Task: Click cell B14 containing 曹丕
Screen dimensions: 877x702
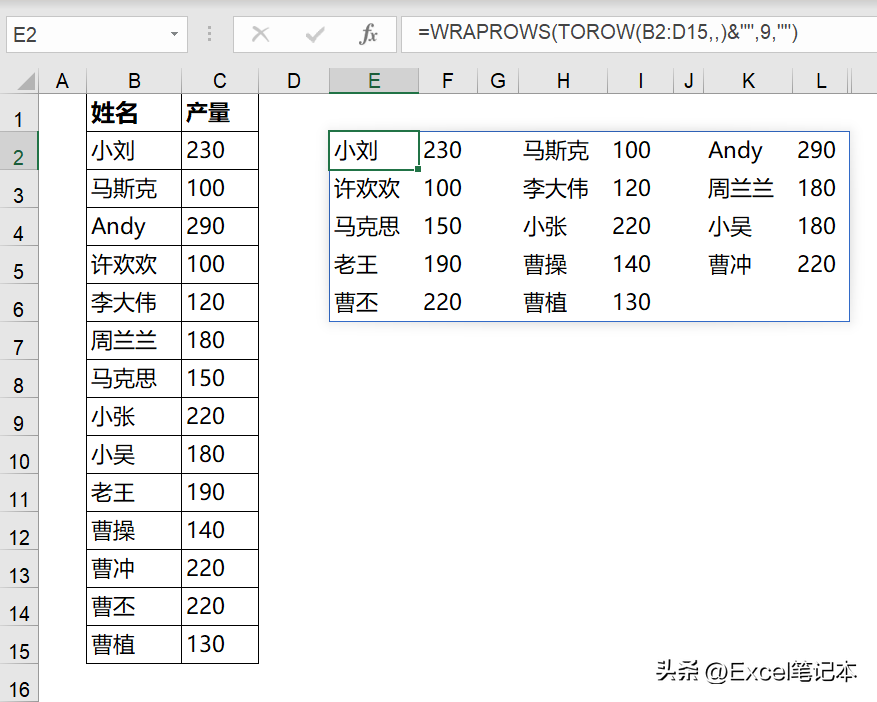Action: [134, 607]
